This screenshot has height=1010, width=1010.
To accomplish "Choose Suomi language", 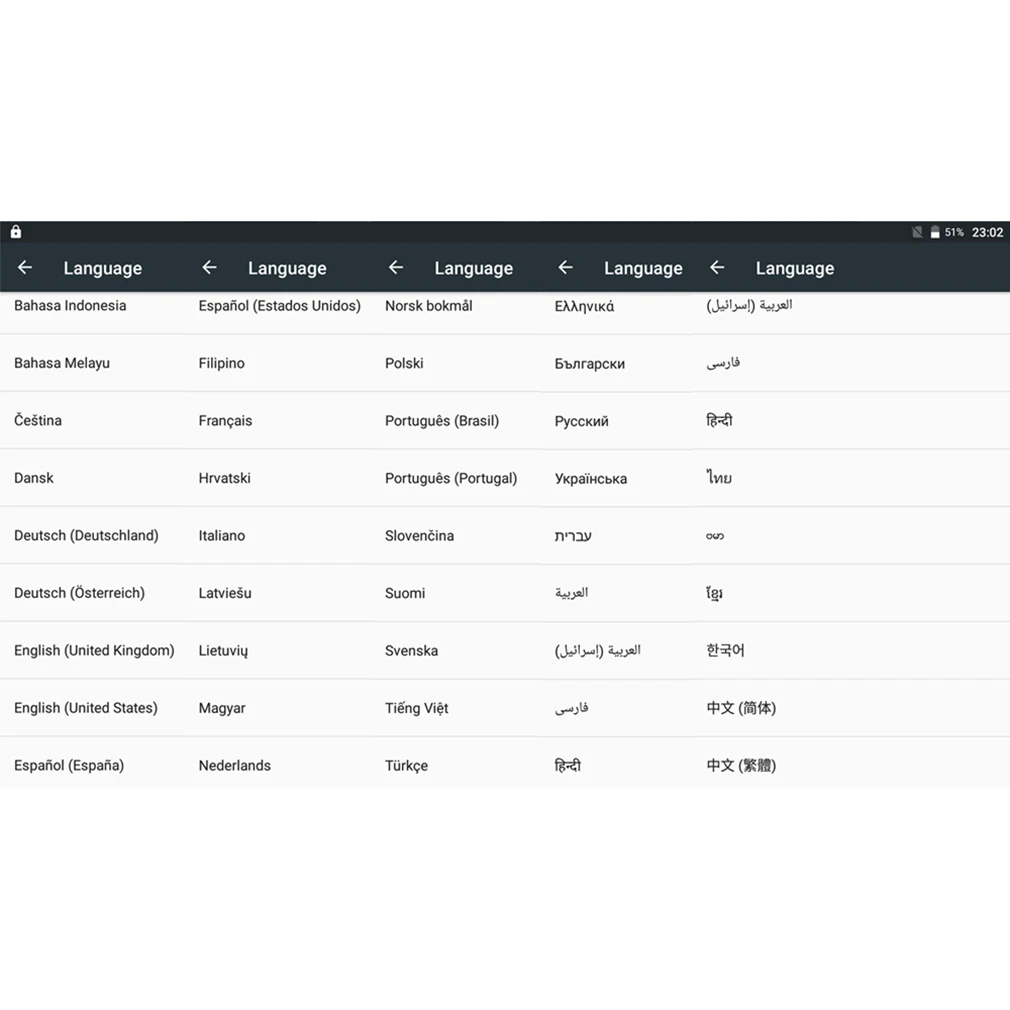I will pos(405,593).
